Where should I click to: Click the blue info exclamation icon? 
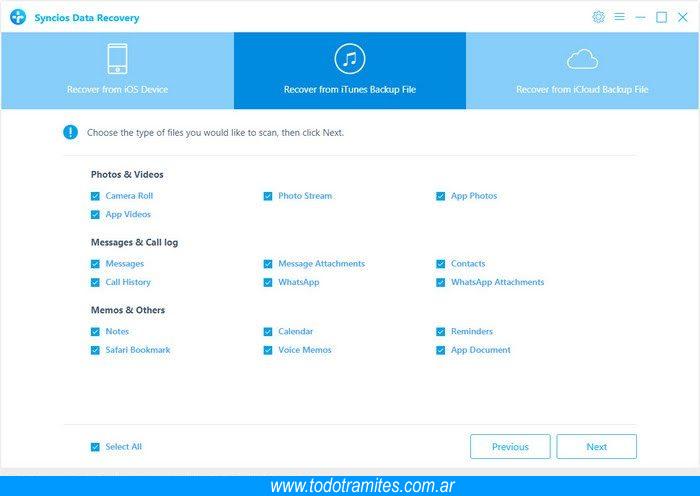pyautogui.click(x=70, y=132)
